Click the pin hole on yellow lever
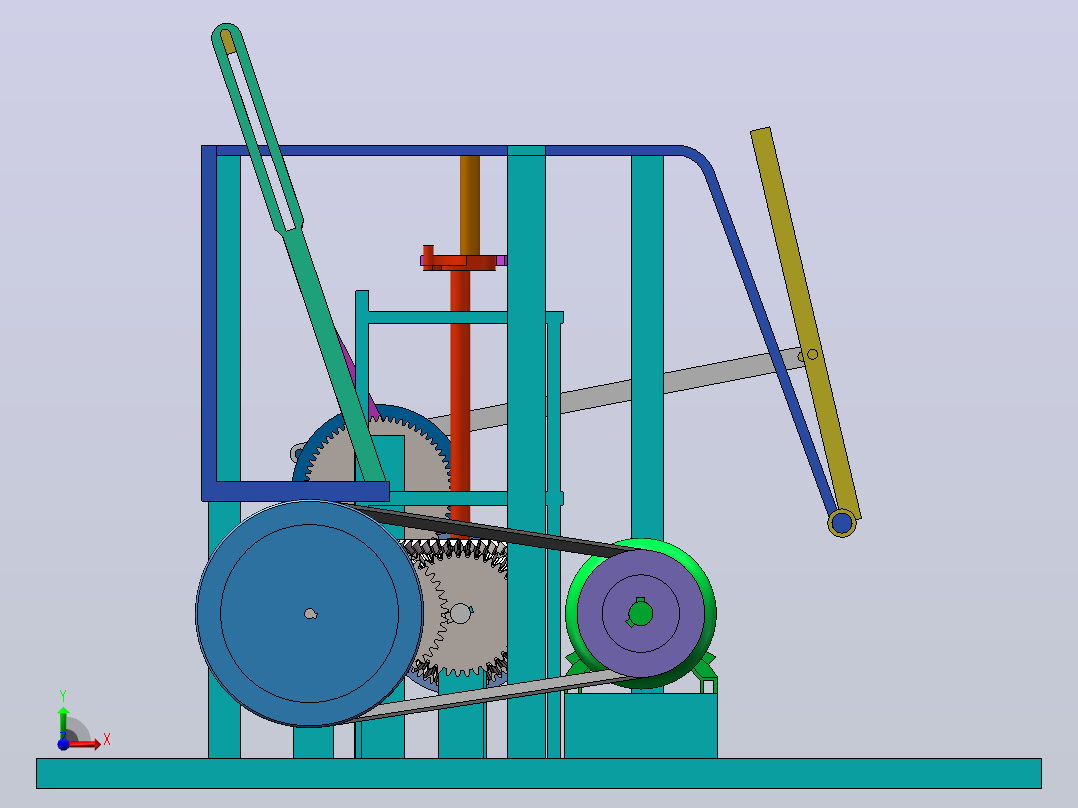This screenshot has width=1078, height=808. pos(812,355)
